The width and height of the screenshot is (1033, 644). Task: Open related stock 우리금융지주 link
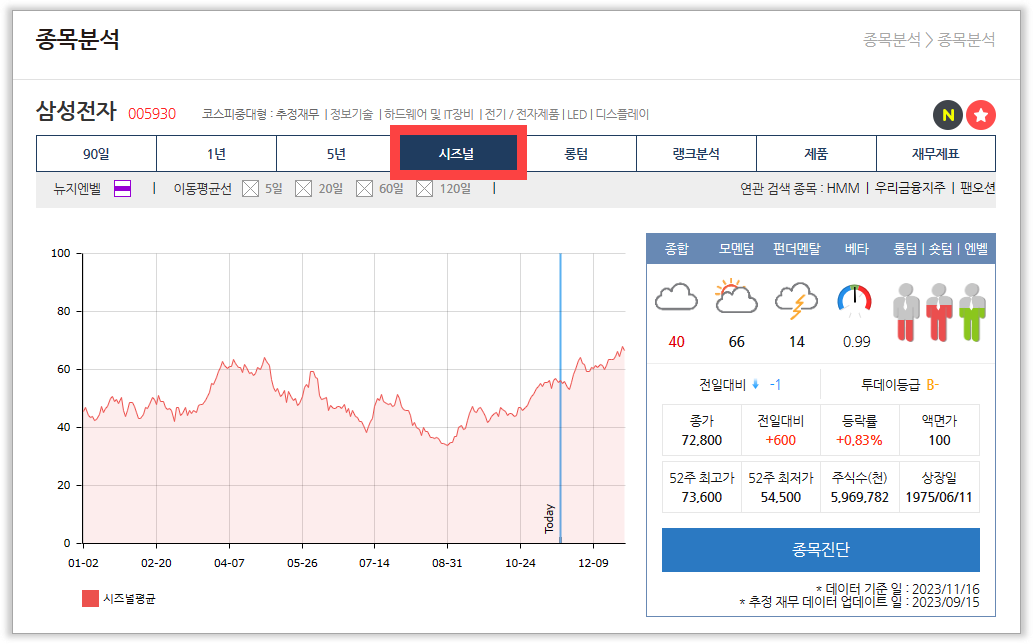(909, 188)
